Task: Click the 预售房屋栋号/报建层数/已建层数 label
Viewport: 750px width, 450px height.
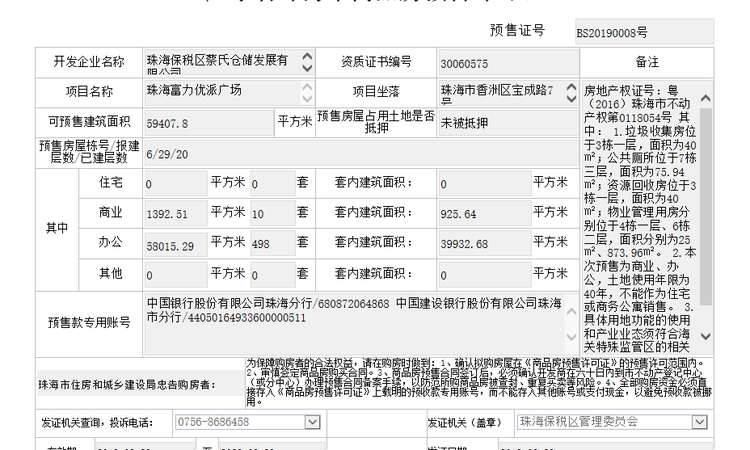Action: click(89, 152)
